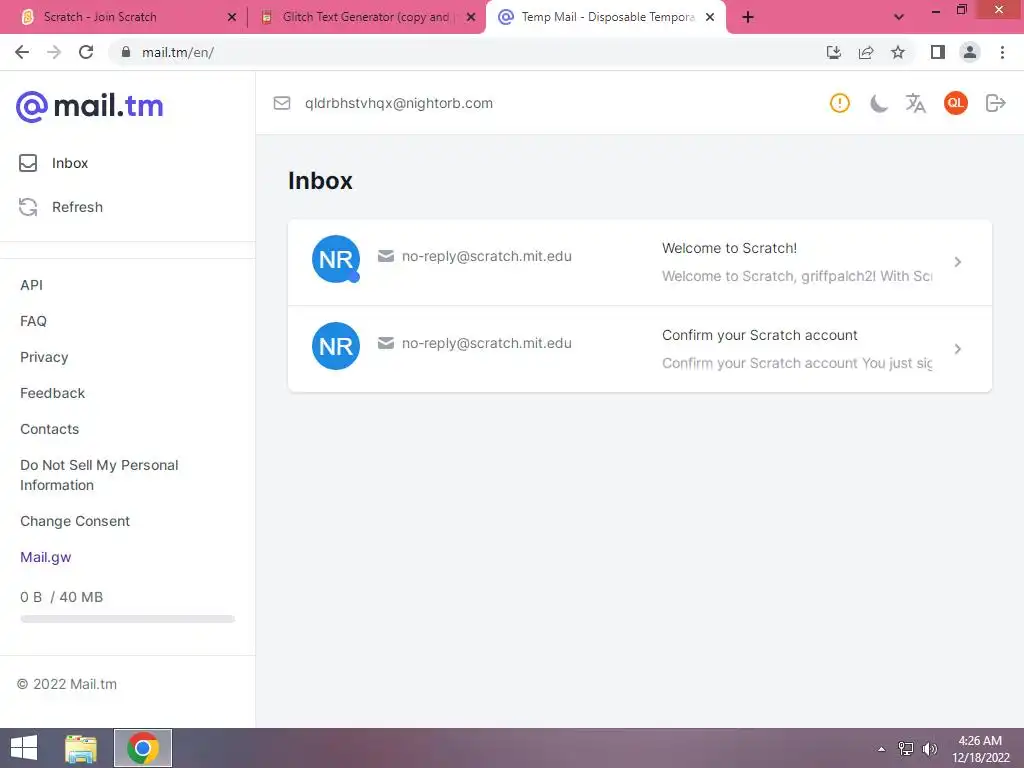The image size is (1024, 768).
Task: Open the Chrome profile button
Action: tap(970, 52)
